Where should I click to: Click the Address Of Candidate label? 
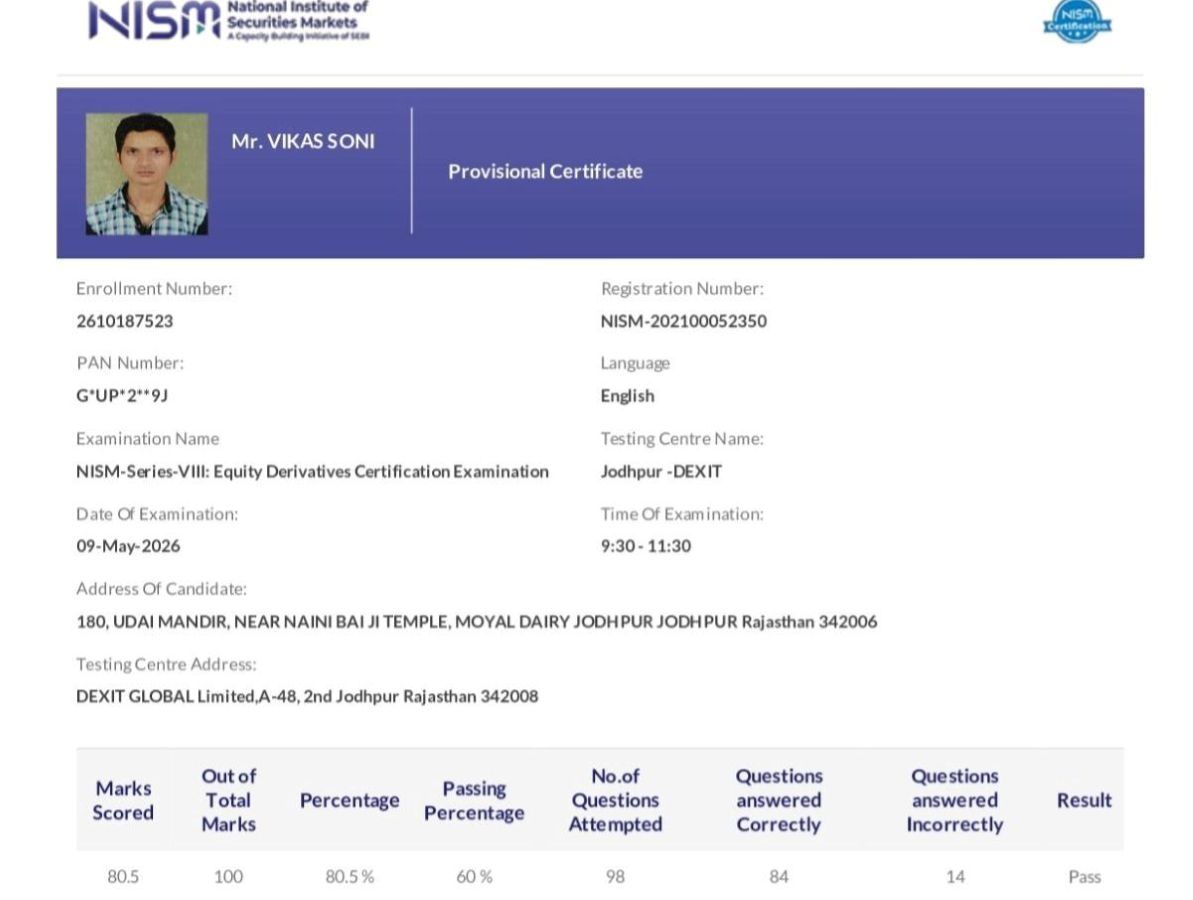161,589
